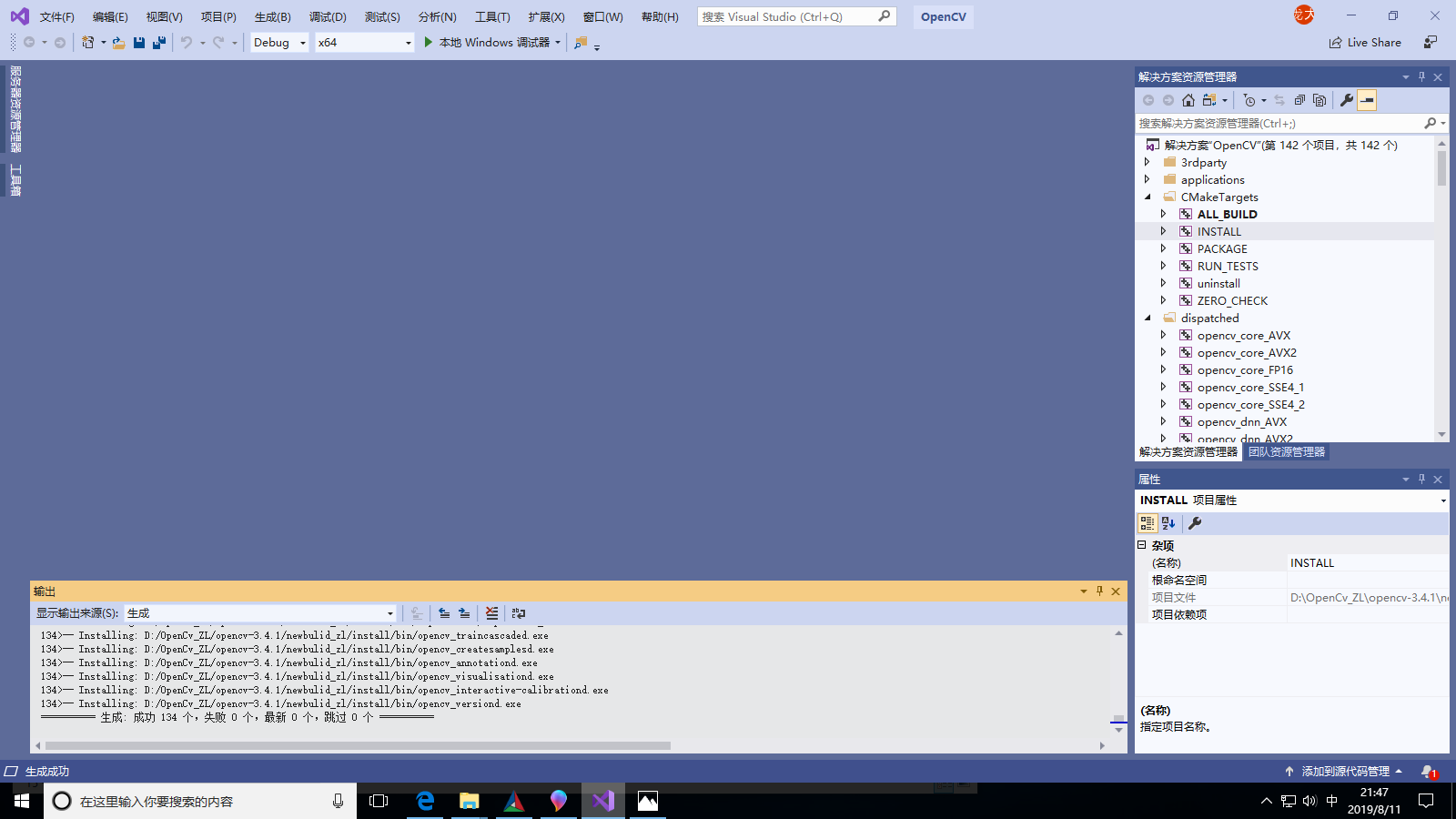Click the Output panel horizontal scrollbar
Image resolution: width=1456 pixels, height=819 pixels.
pyautogui.click(x=359, y=745)
